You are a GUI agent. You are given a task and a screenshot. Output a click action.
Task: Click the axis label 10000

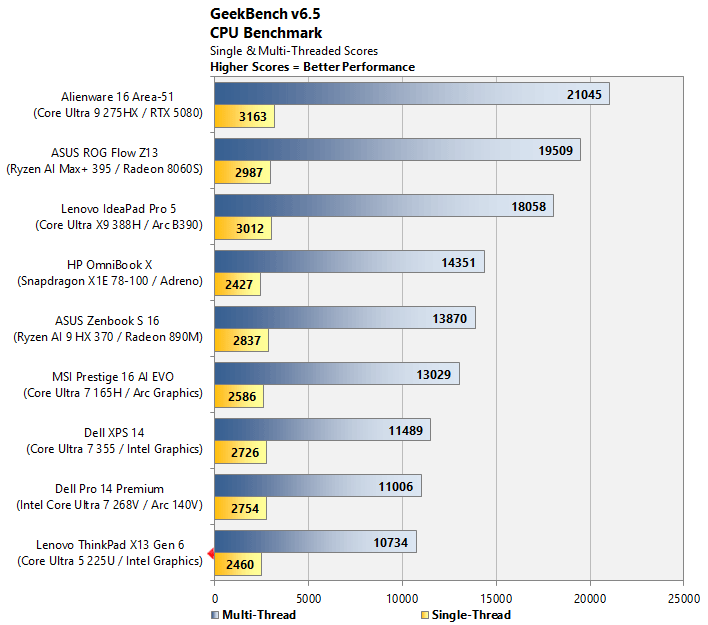click(x=402, y=599)
